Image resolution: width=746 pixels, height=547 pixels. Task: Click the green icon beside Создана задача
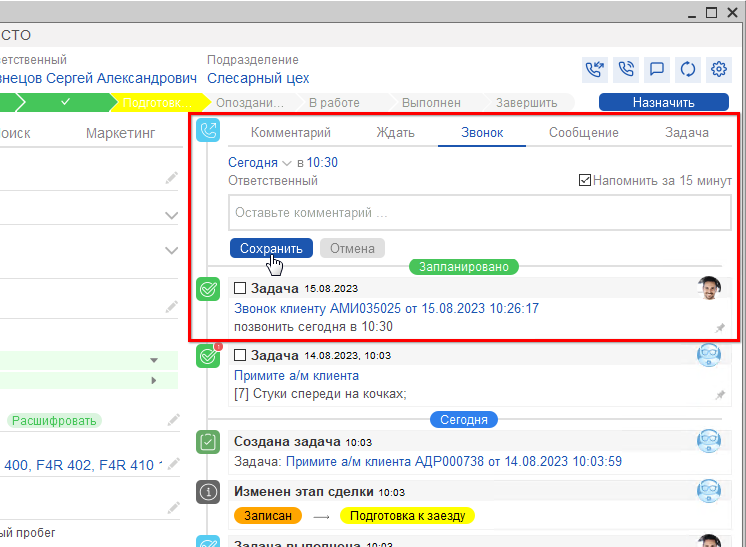click(x=208, y=441)
